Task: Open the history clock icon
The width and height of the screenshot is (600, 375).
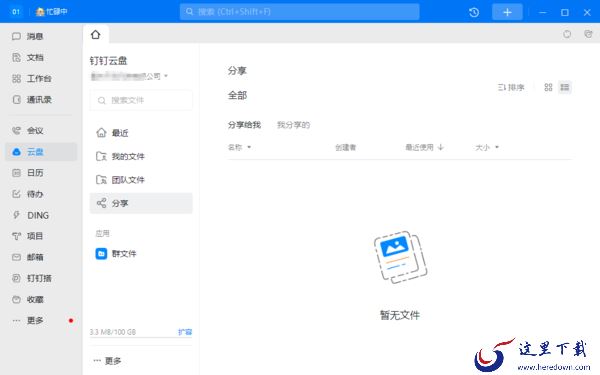Action: pos(474,12)
